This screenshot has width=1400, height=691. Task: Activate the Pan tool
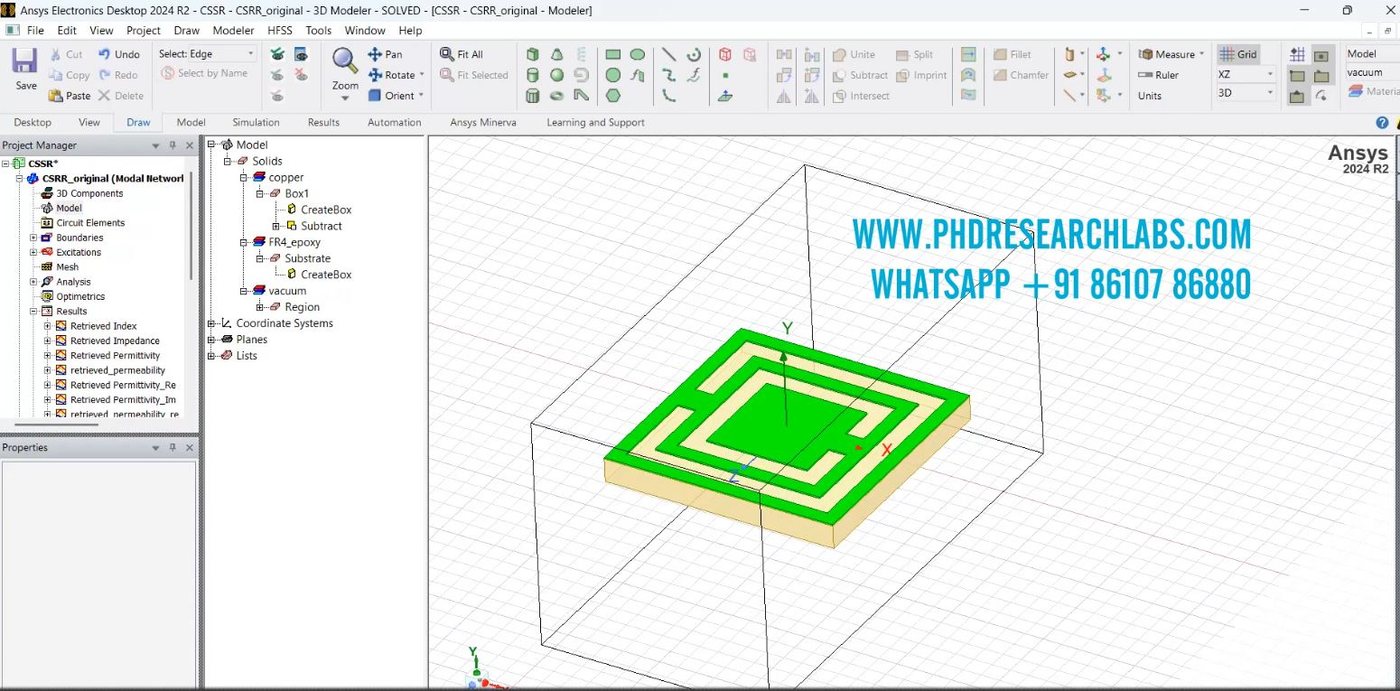click(385, 54)
